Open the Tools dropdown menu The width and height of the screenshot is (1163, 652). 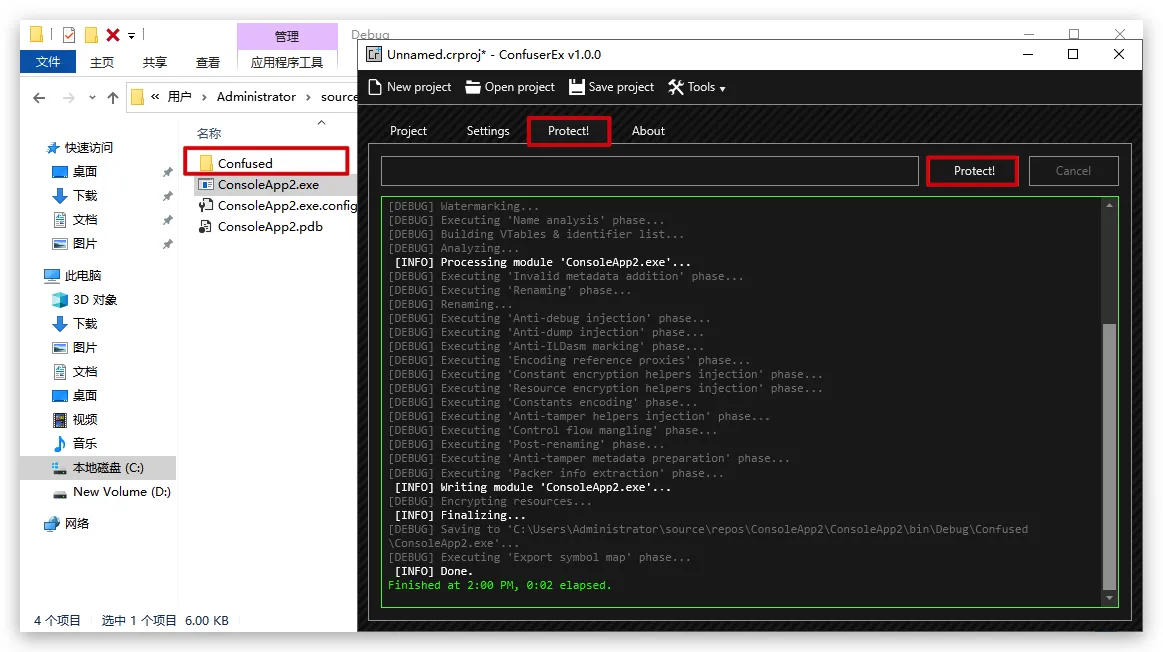pos(697,87)
